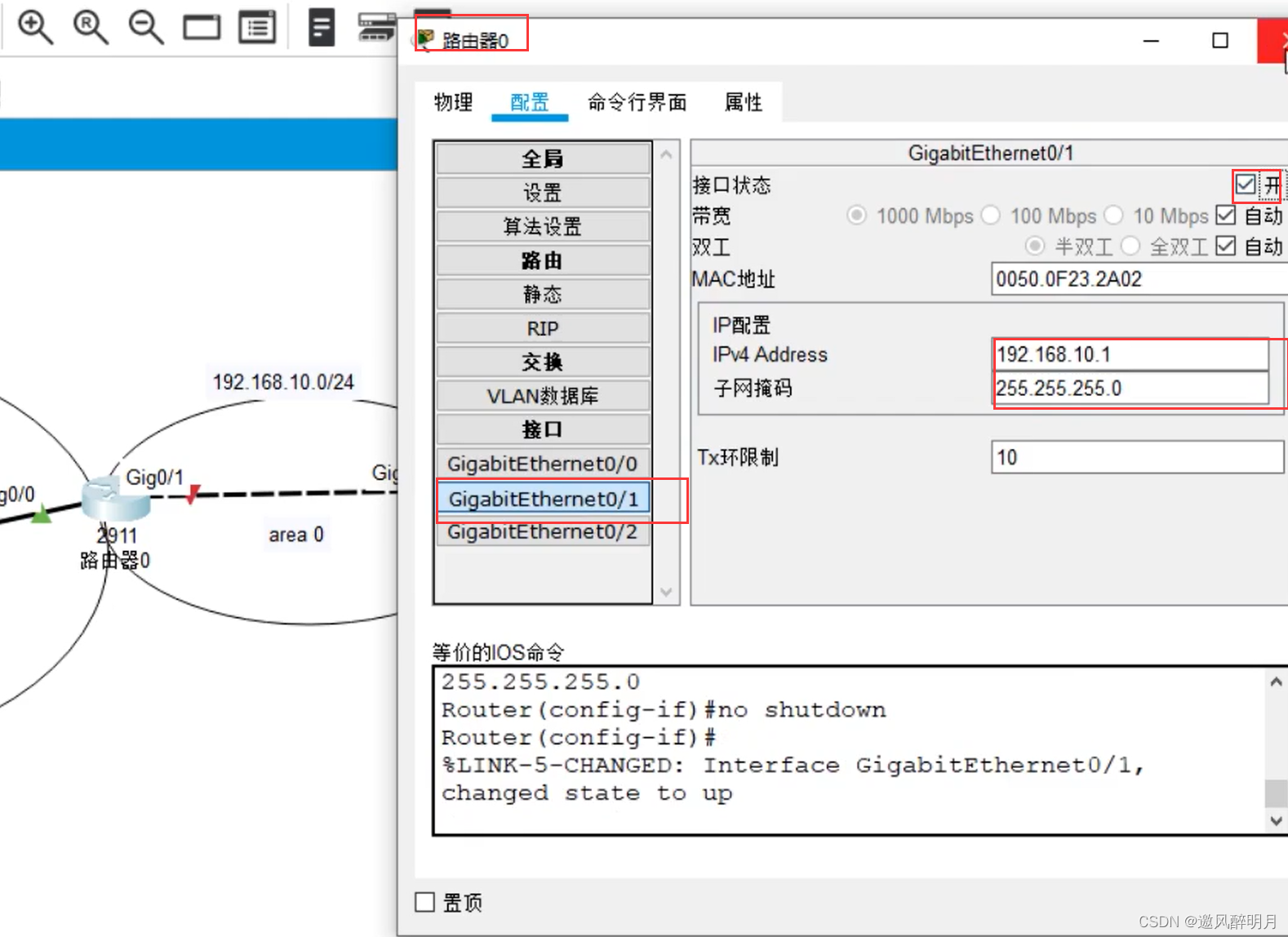The height and width of the screenshot is (937, 1288).
Task: Click the zoom in magnifier icon
Action: pyautogui.click(x=36, y=27)
